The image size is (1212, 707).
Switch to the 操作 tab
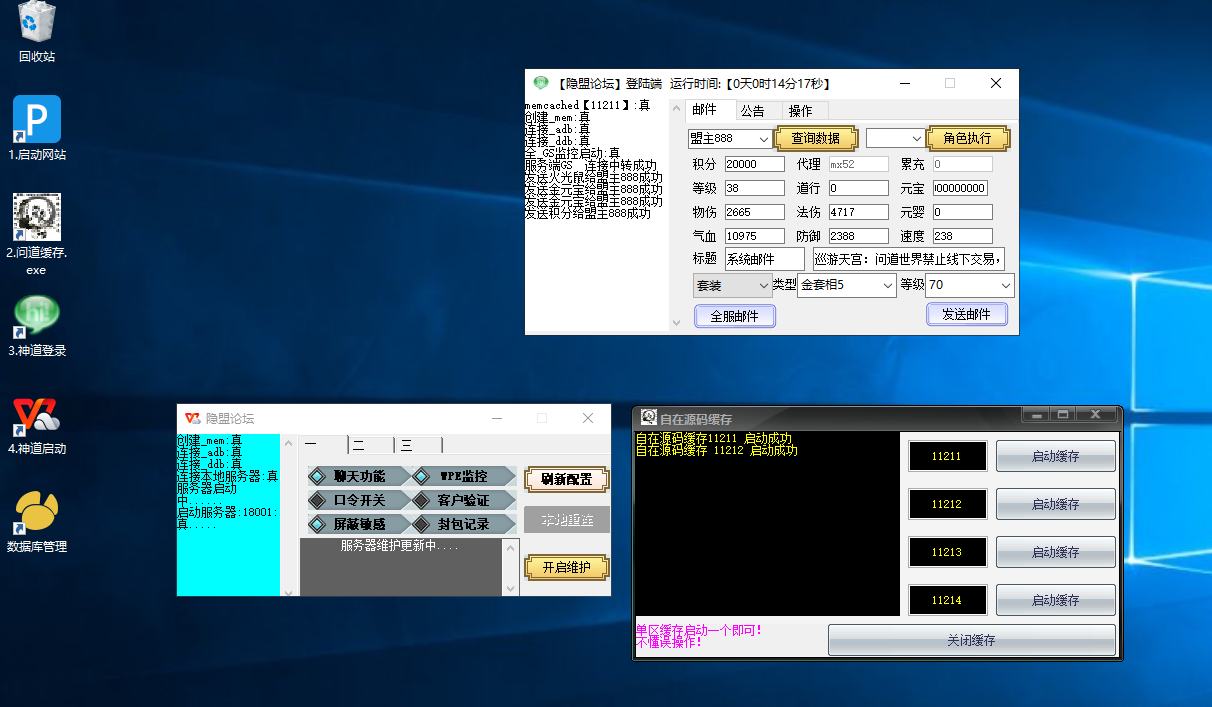coord(800,111)
